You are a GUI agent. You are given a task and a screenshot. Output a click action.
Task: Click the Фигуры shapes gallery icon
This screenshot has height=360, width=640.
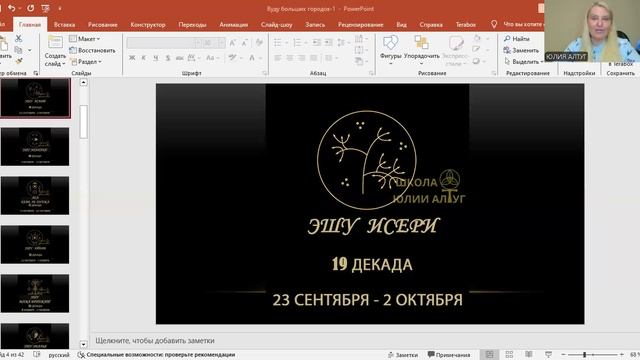[x=390, y=43]
